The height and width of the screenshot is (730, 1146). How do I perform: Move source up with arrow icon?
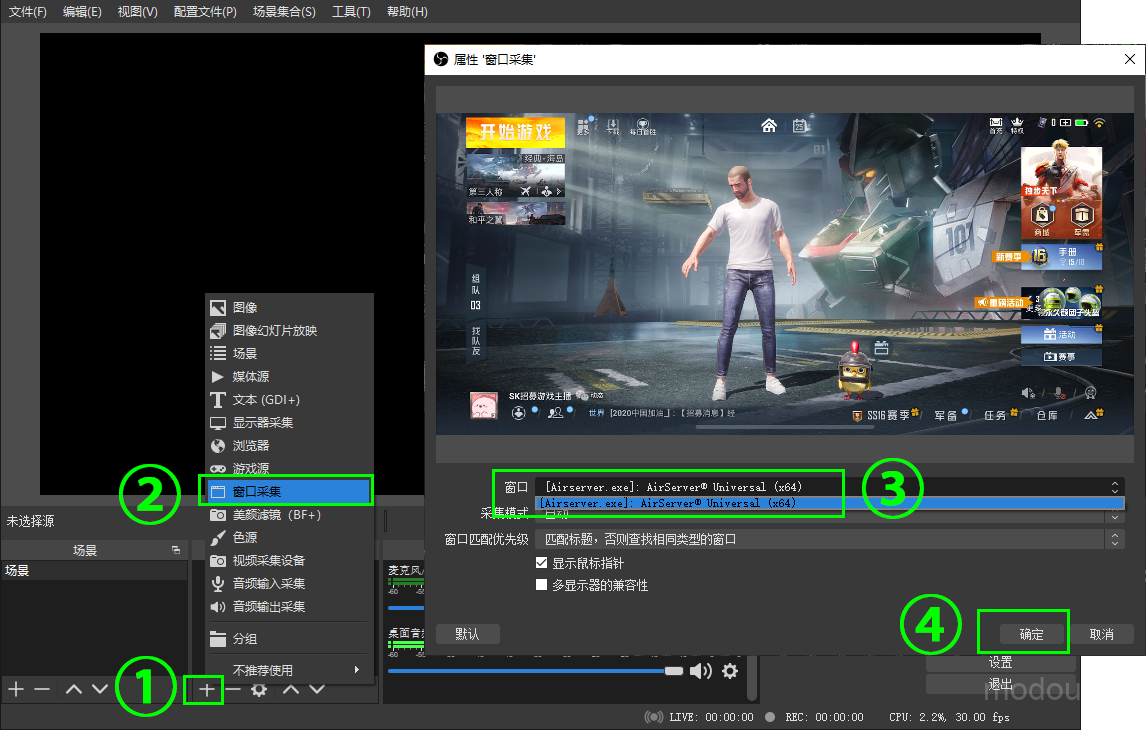click(291, 689)
